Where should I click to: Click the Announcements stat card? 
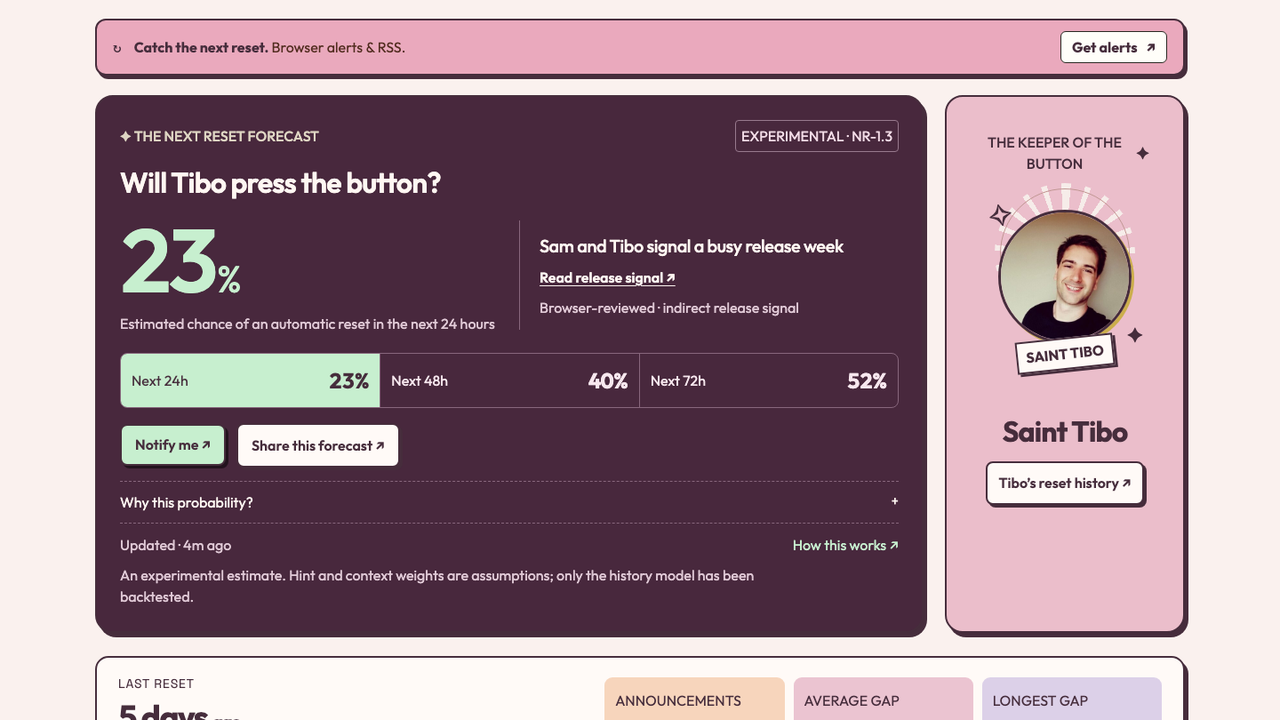point(694,699)
